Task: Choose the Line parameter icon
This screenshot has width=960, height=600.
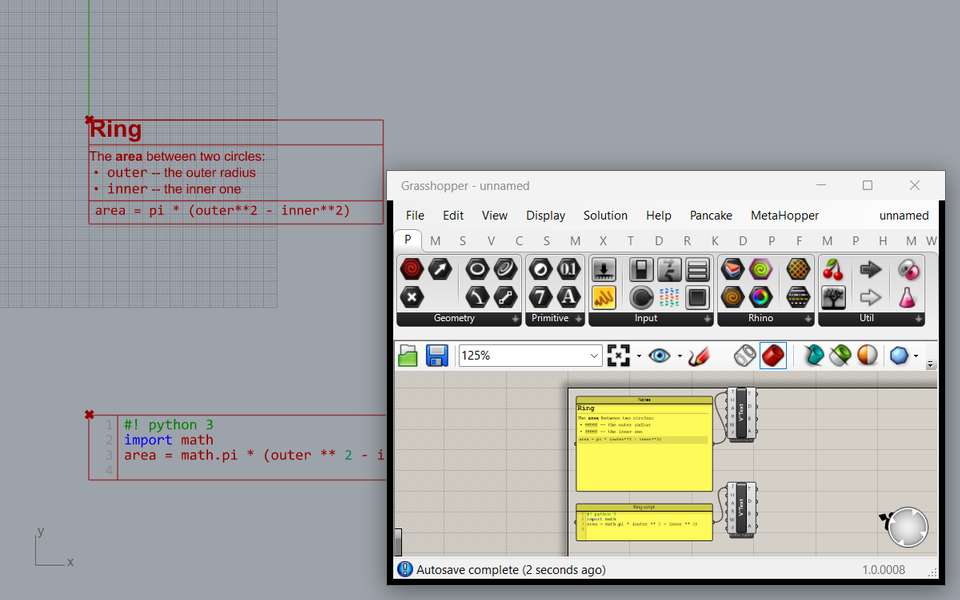Action: (505, 298)
